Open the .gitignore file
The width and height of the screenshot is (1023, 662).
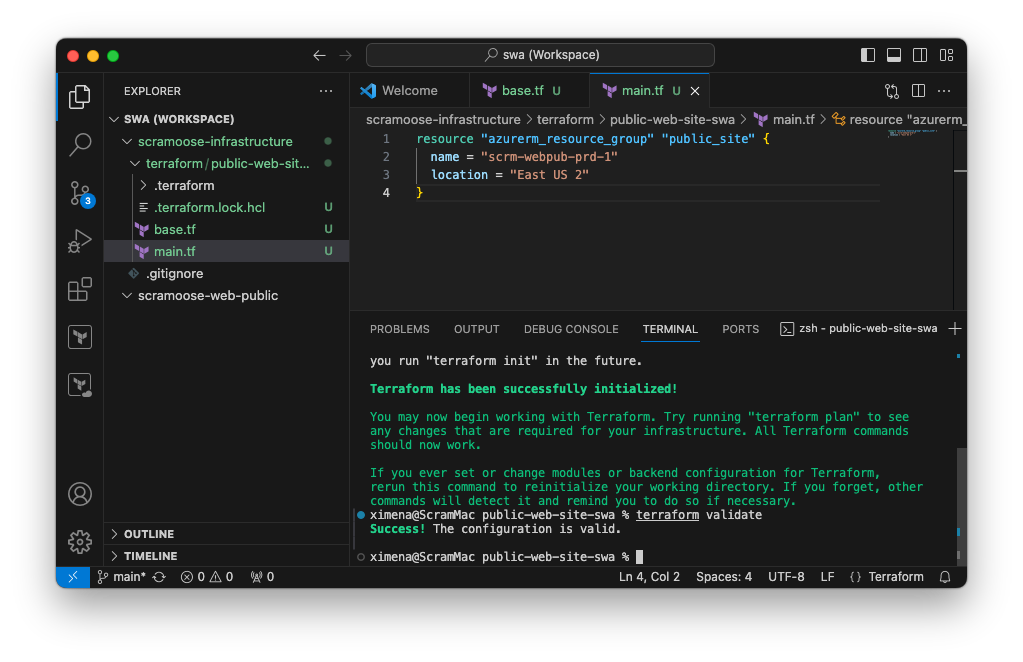226,273
